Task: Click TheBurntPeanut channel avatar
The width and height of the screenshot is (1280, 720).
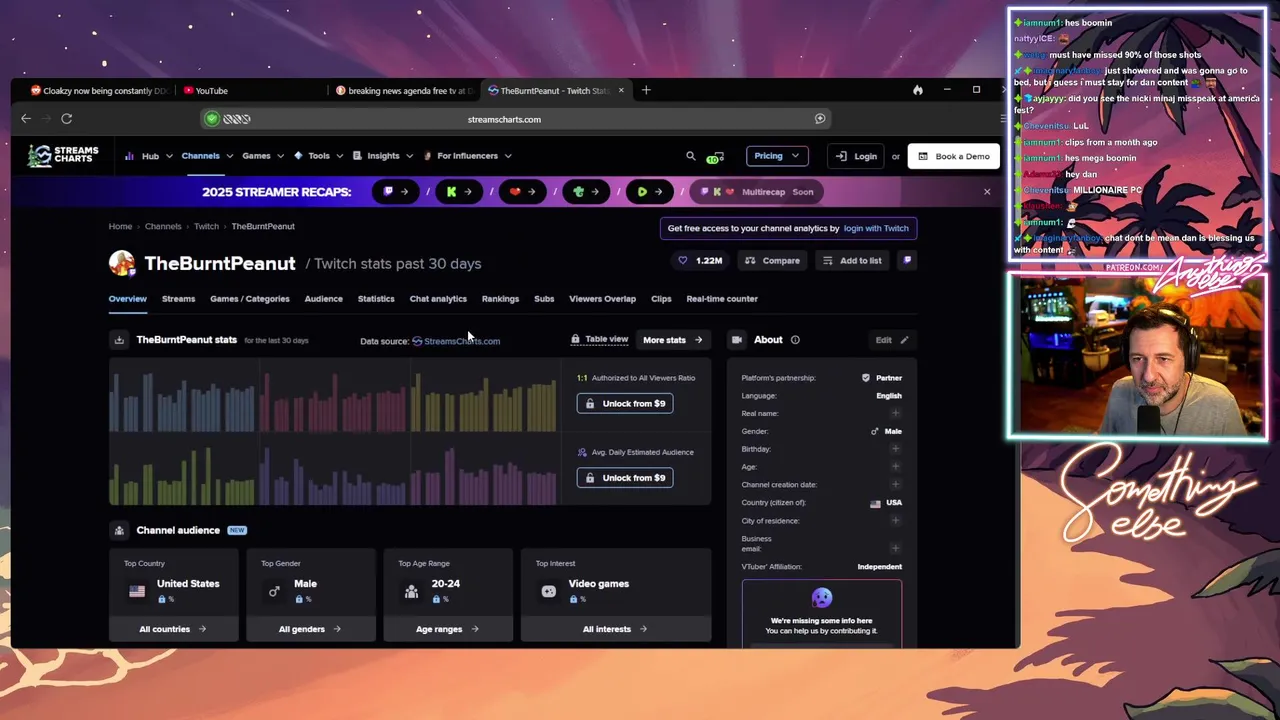Action: (122, 263)
